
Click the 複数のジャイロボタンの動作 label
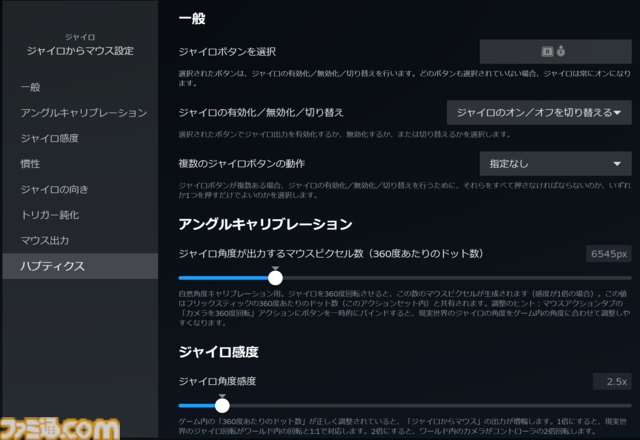coord(242,164)
